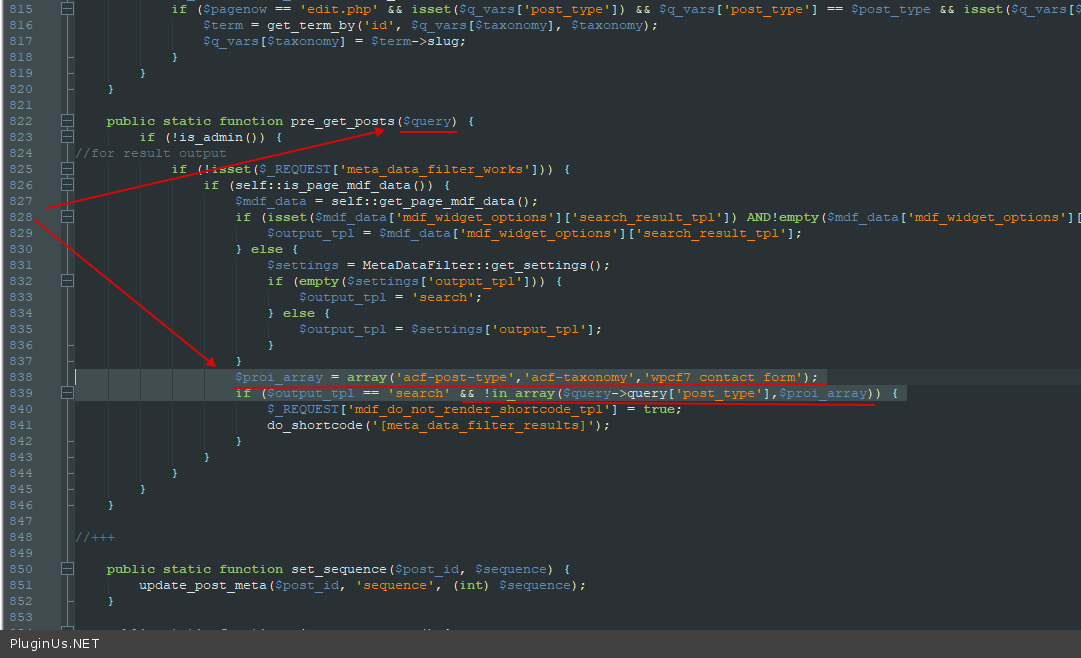
Task: Toggle fold marker on line 826
Action: (67, 185)
